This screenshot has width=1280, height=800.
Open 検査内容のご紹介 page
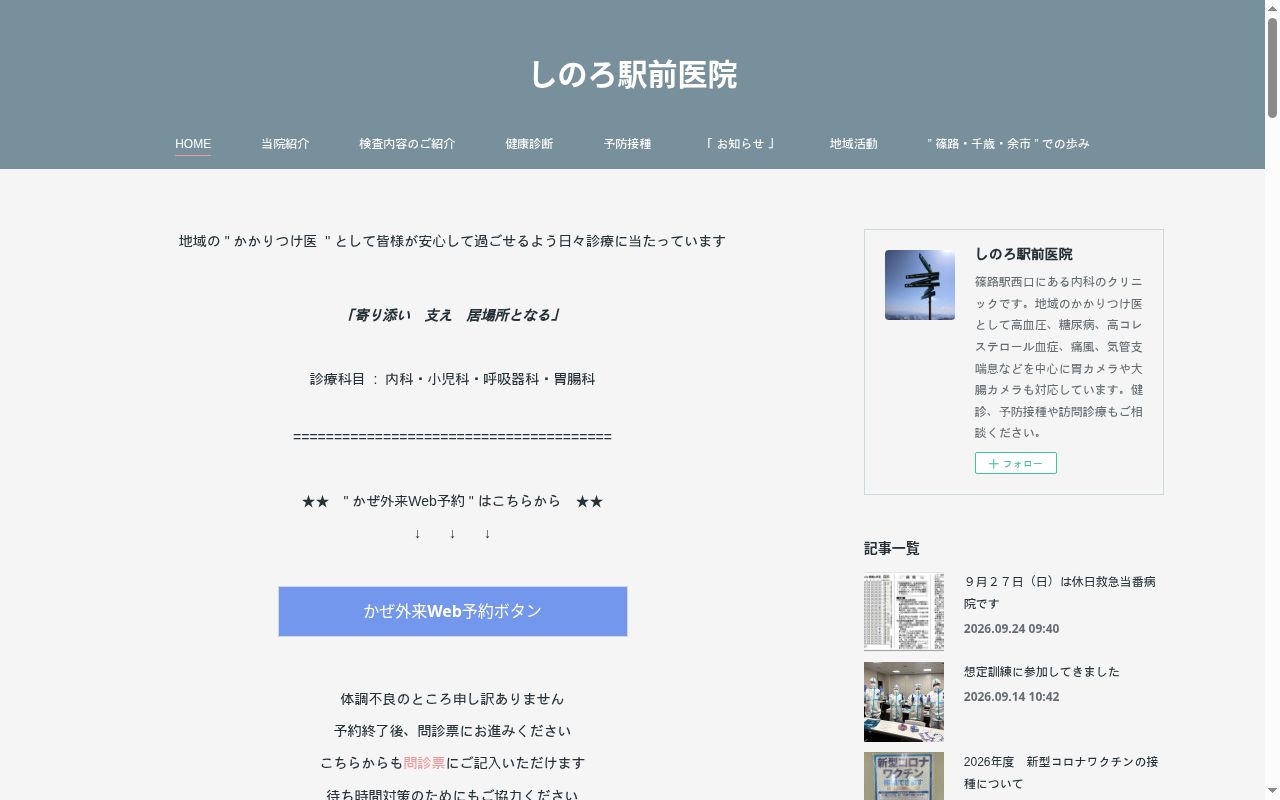[407, 144]
